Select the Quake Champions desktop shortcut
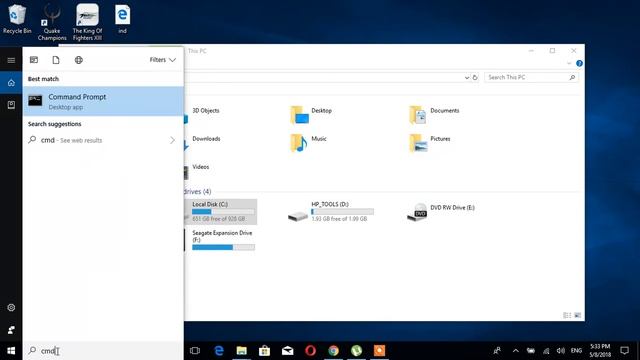Viewport: 640px width, 360px height. coord(52,22)
